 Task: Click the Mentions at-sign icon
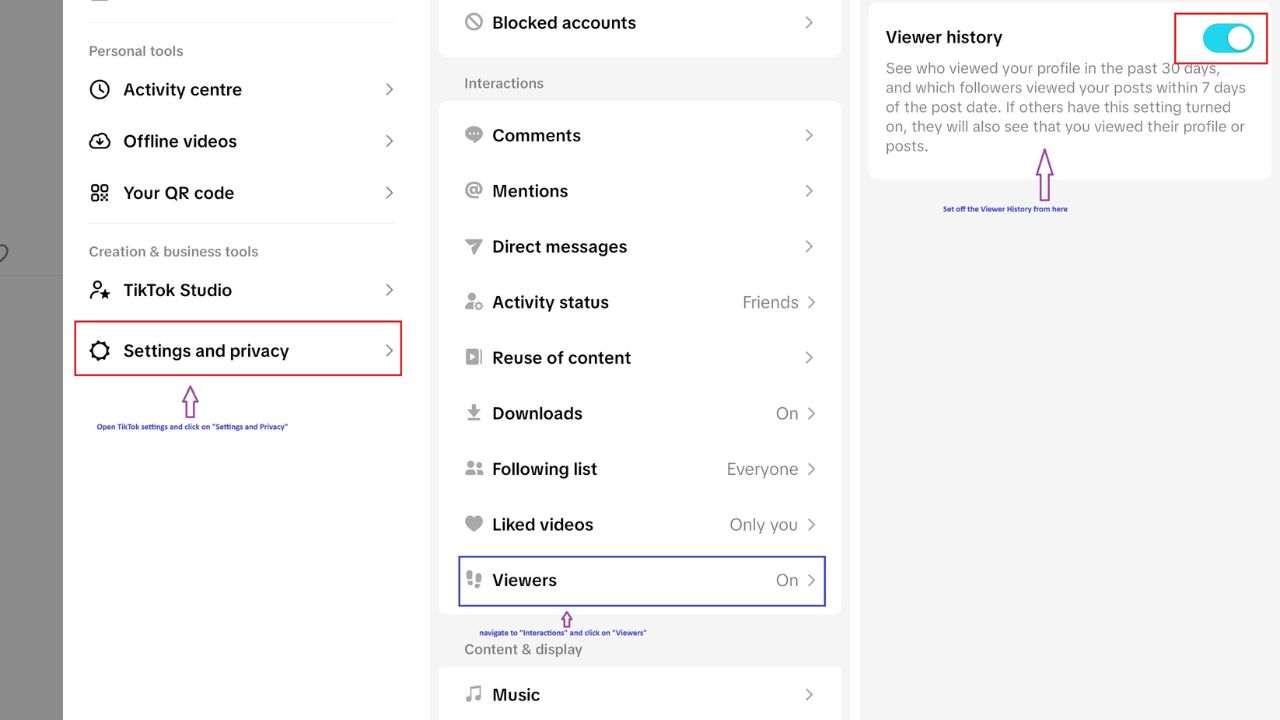tap(474, 190)
